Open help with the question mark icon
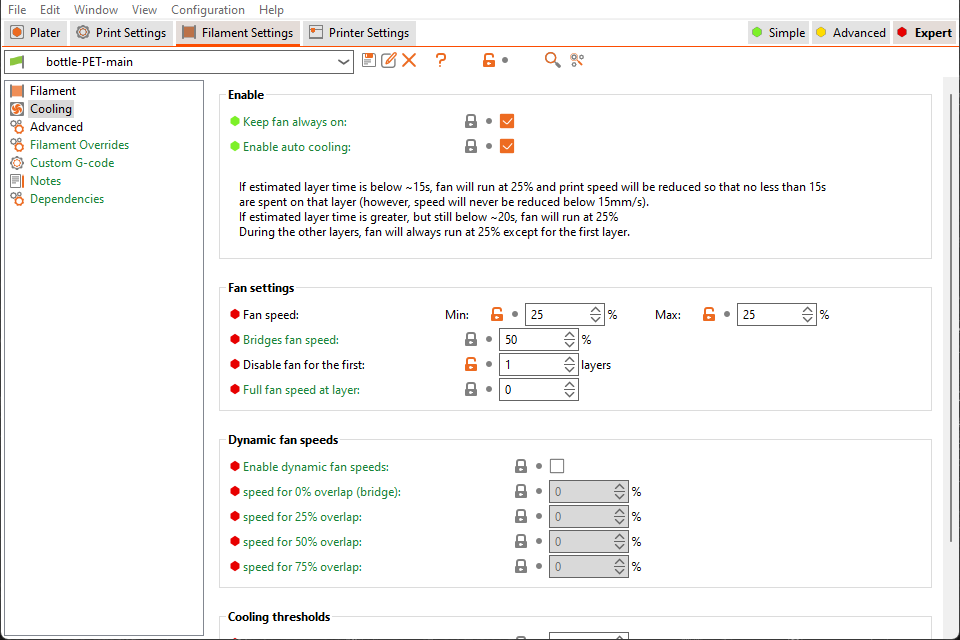Viewport: 960px width, 640px height. tap(441, 60)
